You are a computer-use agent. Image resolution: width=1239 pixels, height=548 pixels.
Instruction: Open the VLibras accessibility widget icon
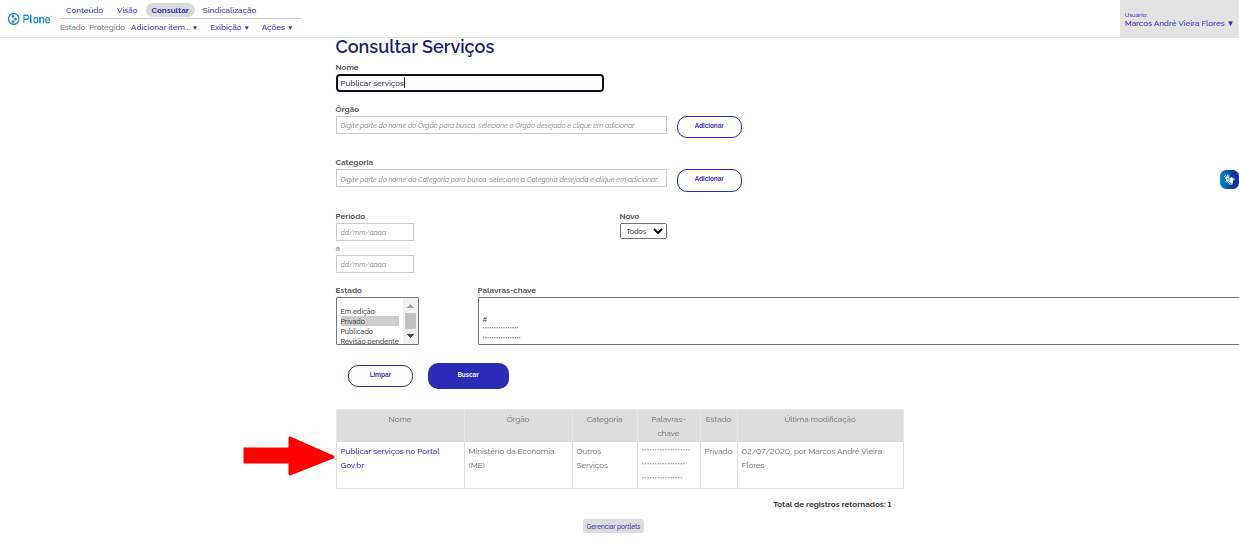tap(1228, 180)
